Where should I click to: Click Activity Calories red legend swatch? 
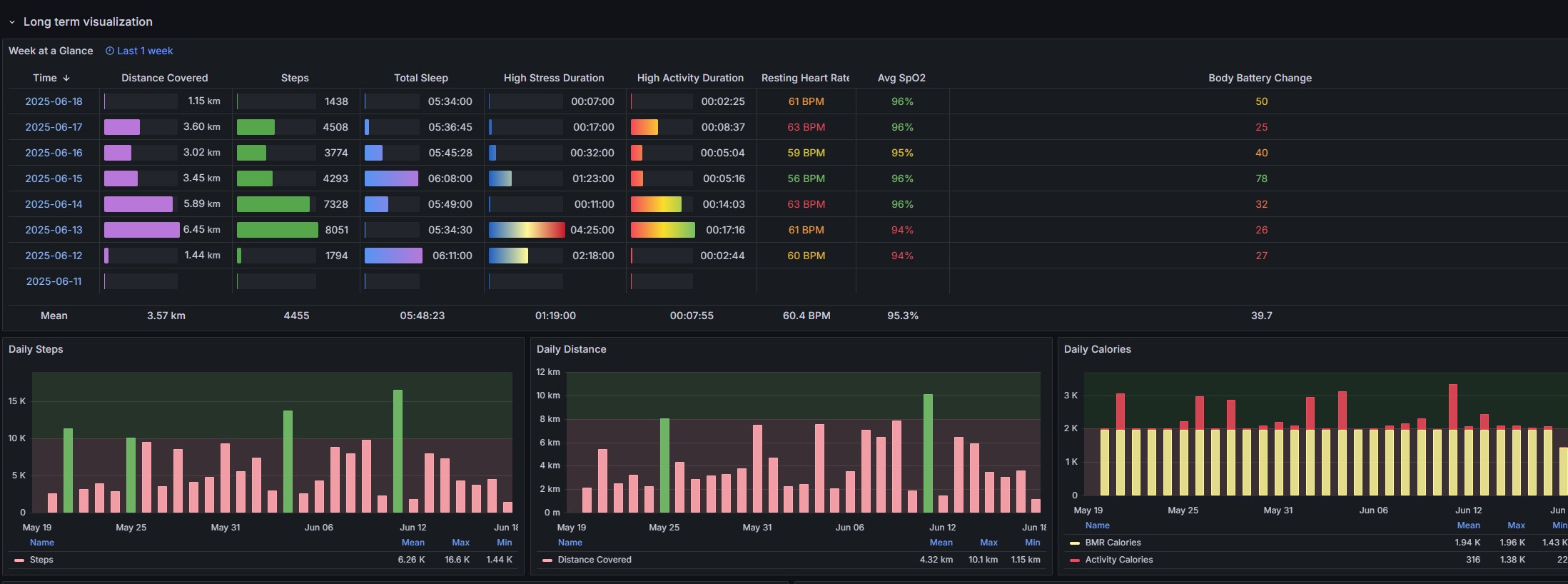[x=1075, y=560]
